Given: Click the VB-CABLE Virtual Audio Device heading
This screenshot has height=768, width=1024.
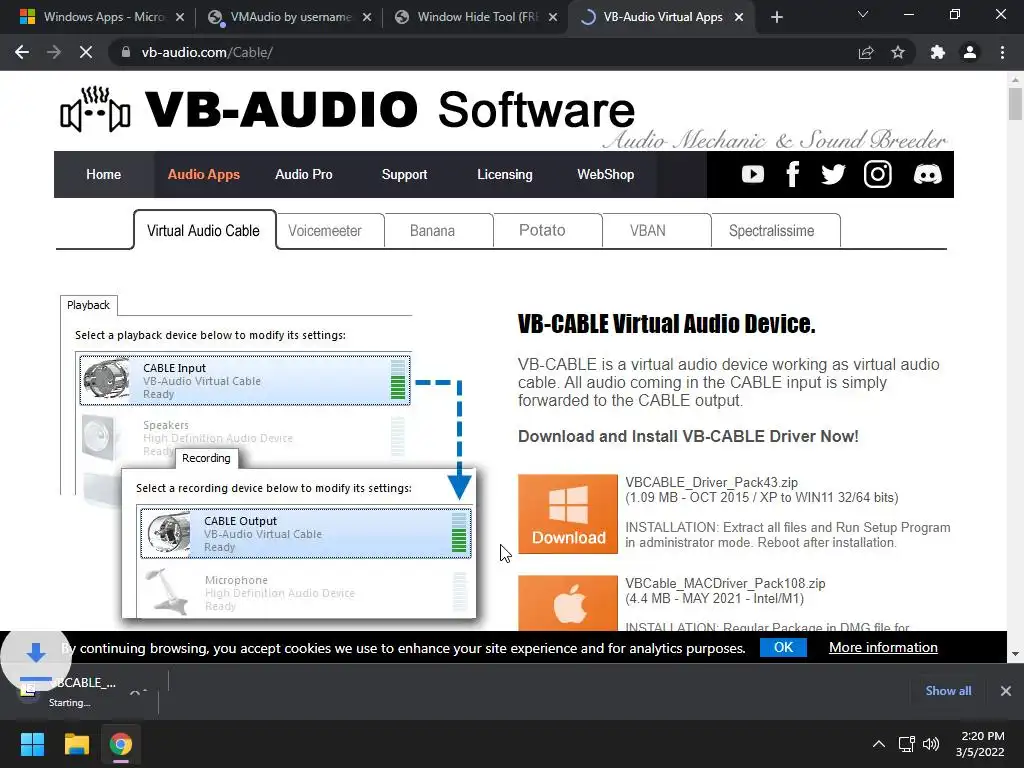Looking at the screenshot, I should [666, 324].
